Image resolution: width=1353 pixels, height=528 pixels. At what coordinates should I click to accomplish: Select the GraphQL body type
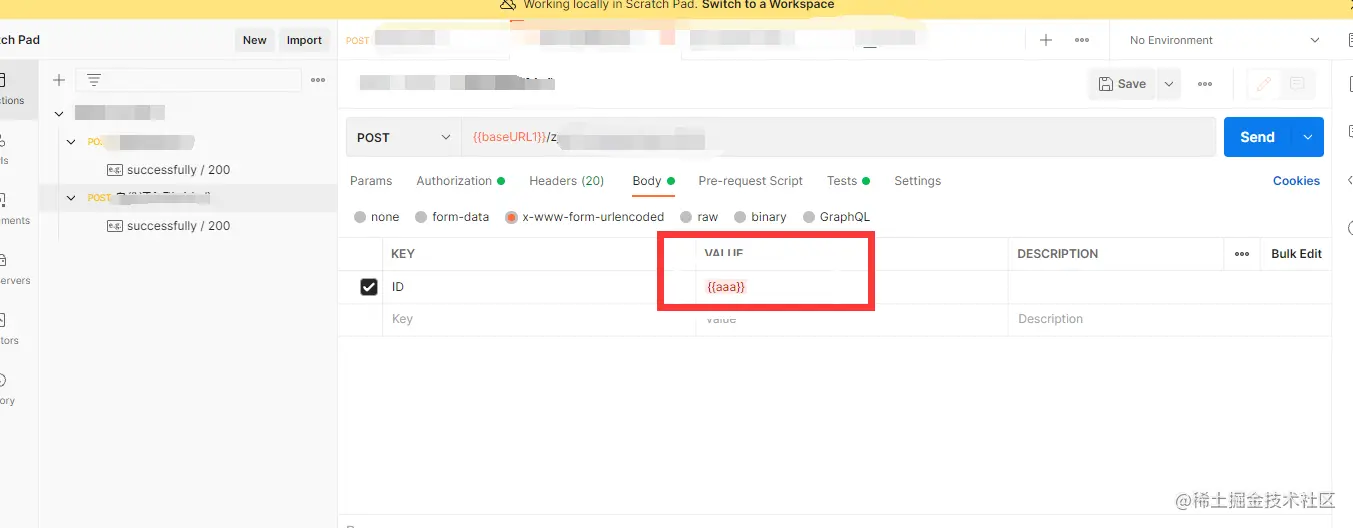point(836,217)
